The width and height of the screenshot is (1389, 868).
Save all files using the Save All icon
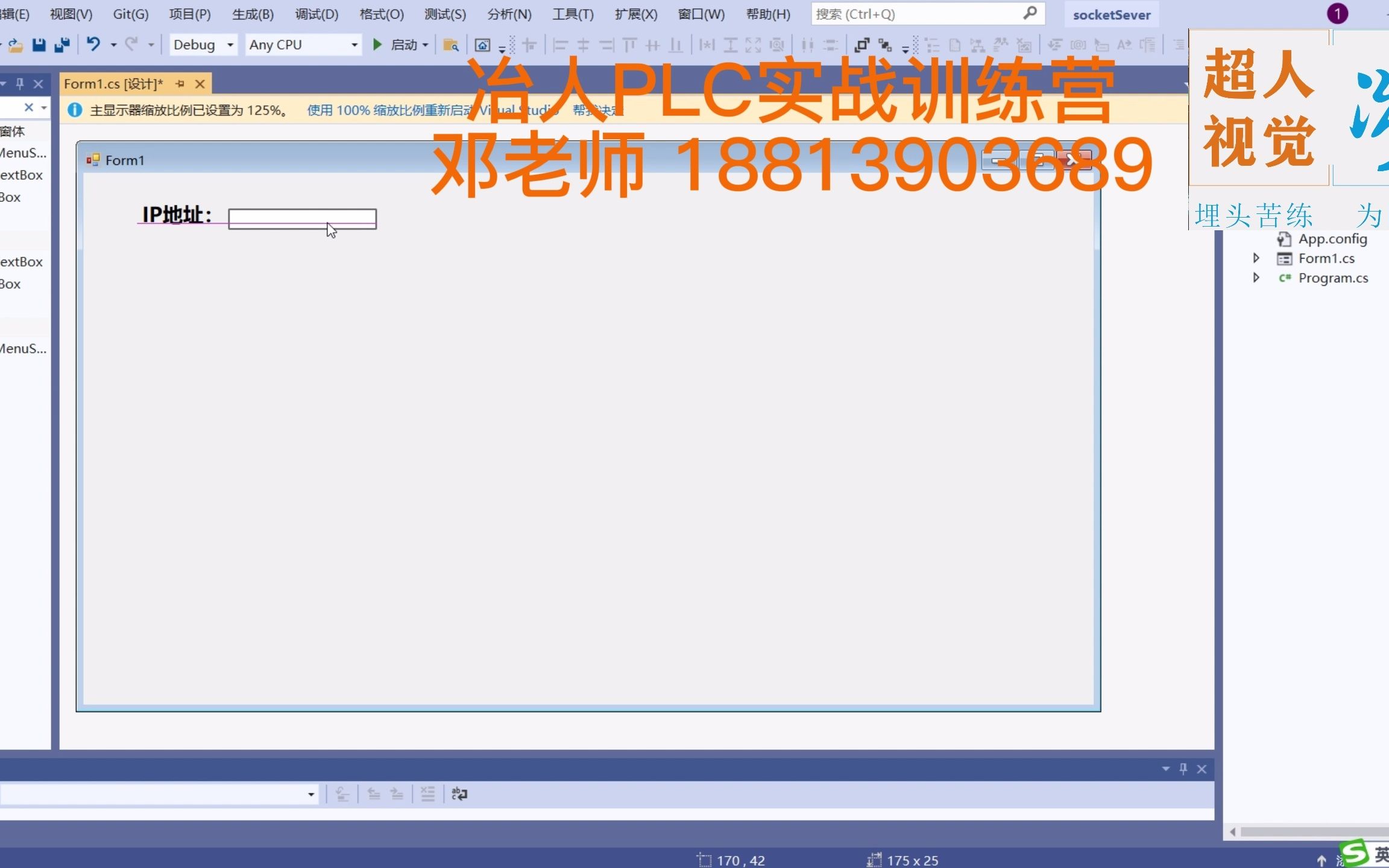point(61,45)
